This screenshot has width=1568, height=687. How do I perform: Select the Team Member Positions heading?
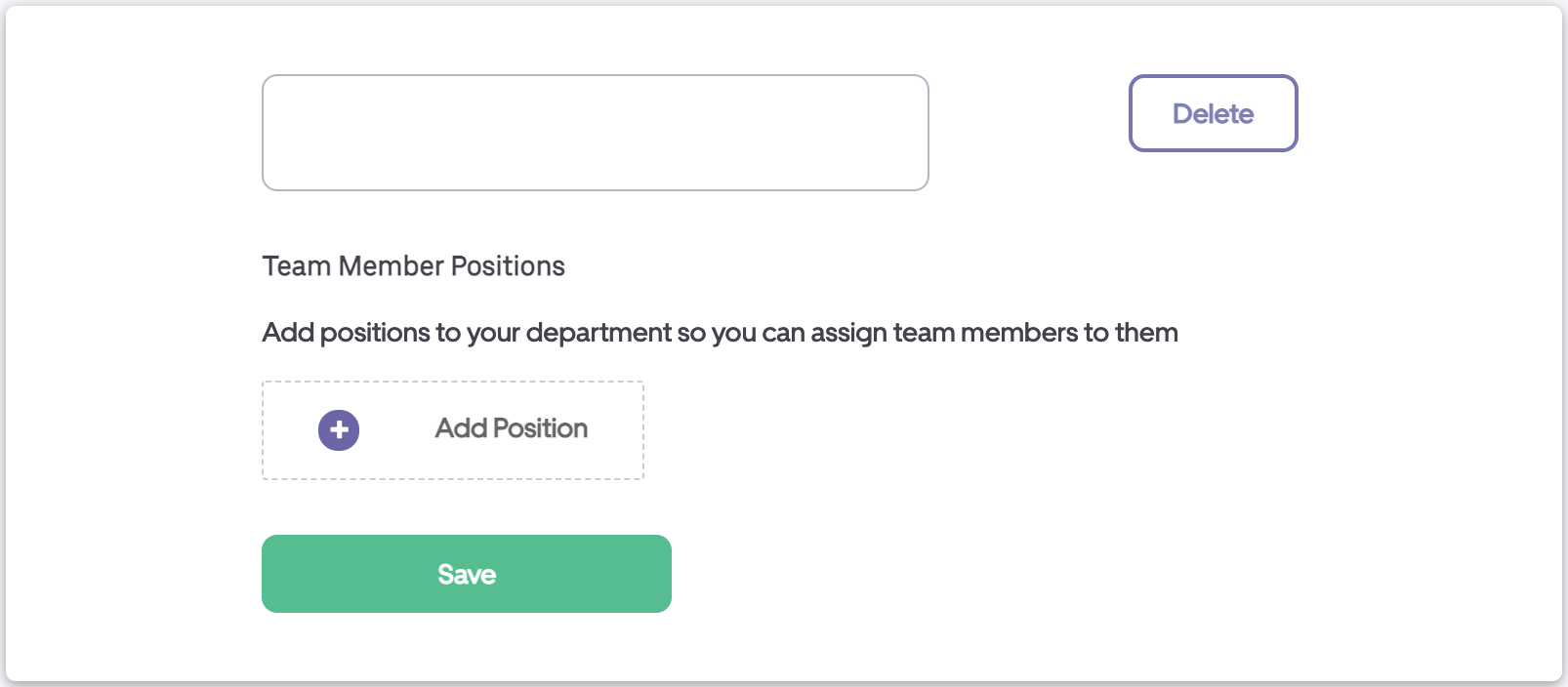click(413, 266)
